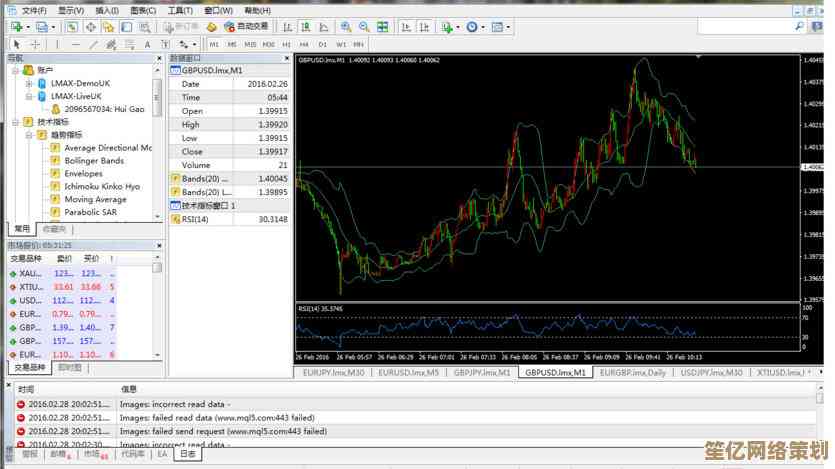Click the zoom in magnifier icon
The image size is (835, 469).
346,27
